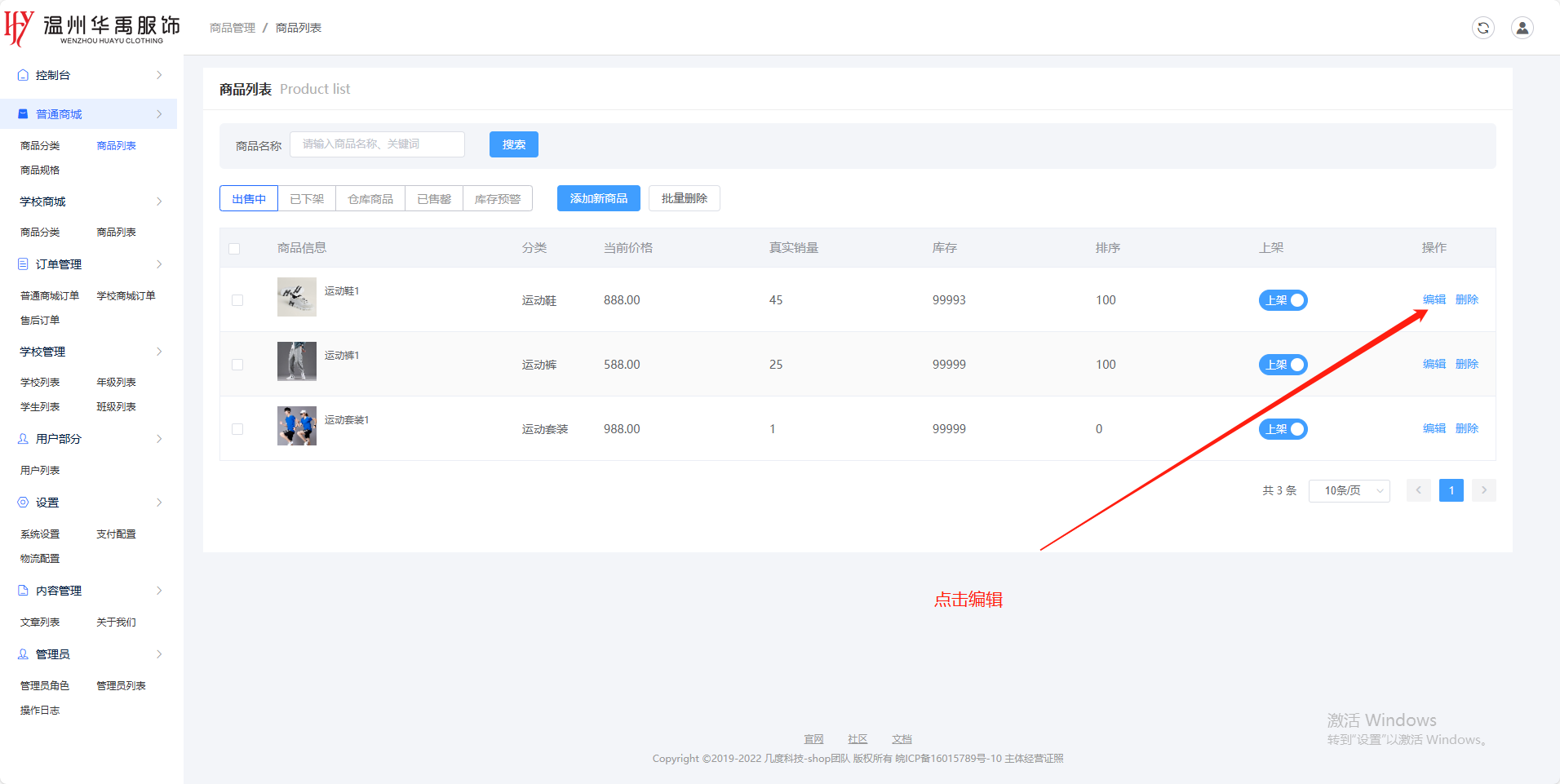1560x784 pixels.
Task: Click the 添加新商品 button
Action: (598, 198)
